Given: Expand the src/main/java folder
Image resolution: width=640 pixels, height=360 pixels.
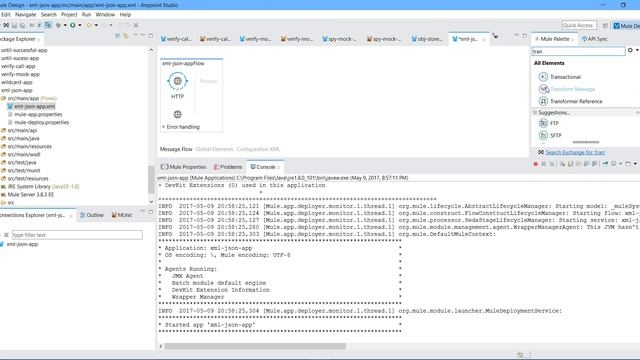Looking at the screenshot, I should point(20,138).
